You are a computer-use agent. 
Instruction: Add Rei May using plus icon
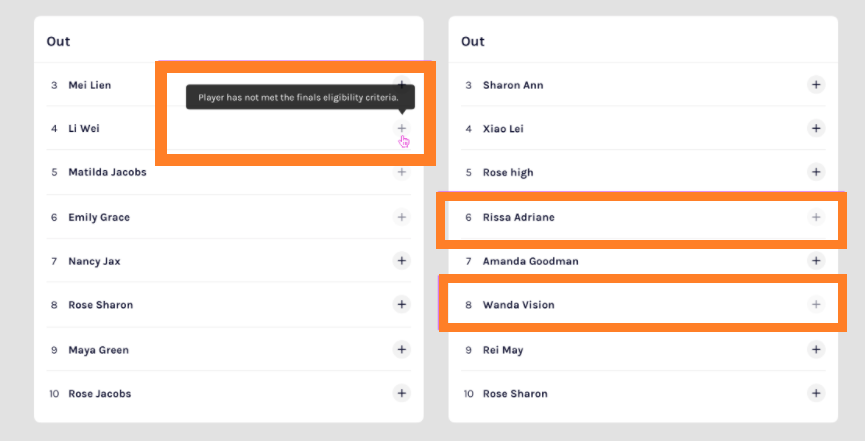[x=816, y=349]
